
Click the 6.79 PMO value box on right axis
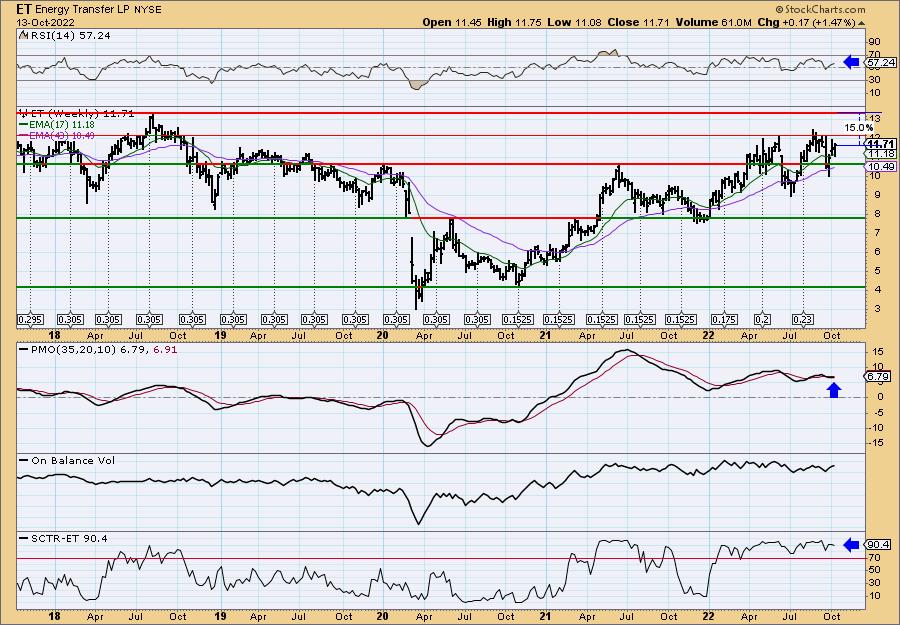878,376
